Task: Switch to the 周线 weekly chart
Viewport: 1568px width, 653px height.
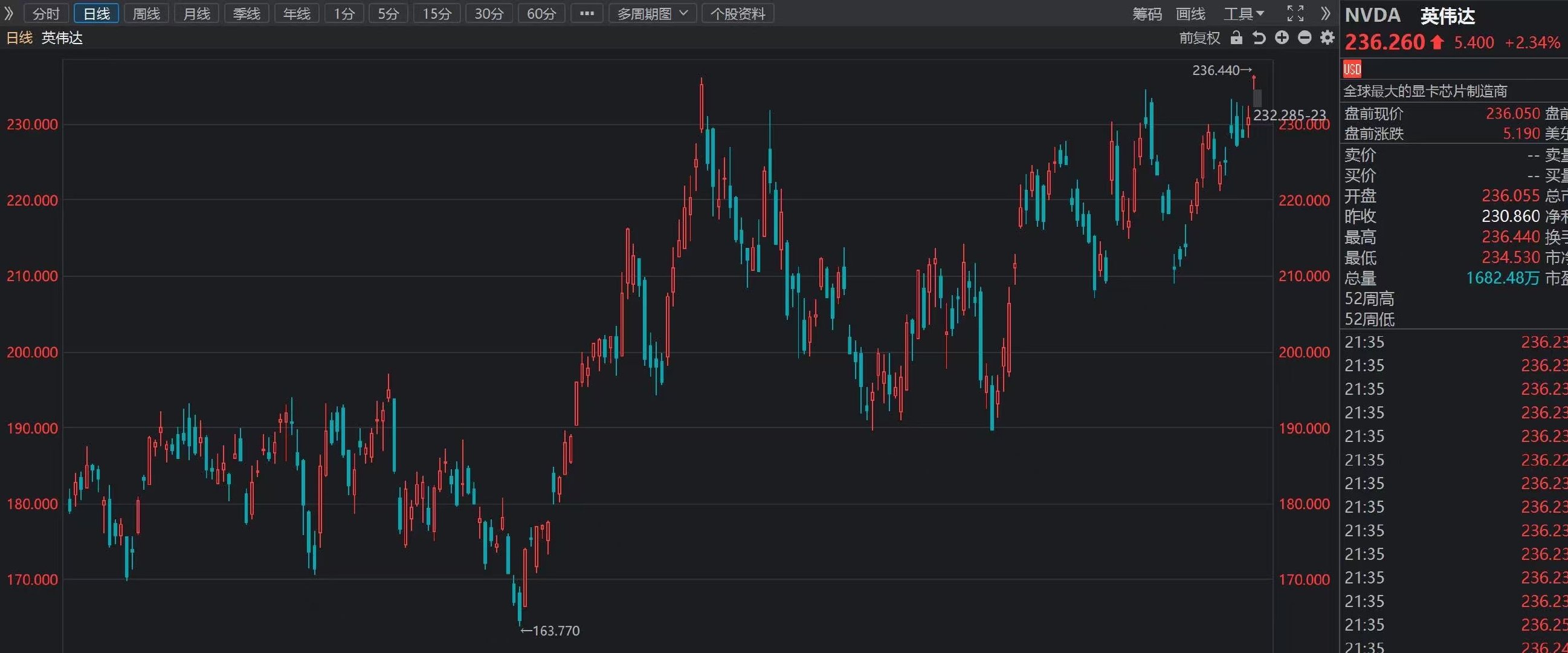Action: tap(146, 13)
